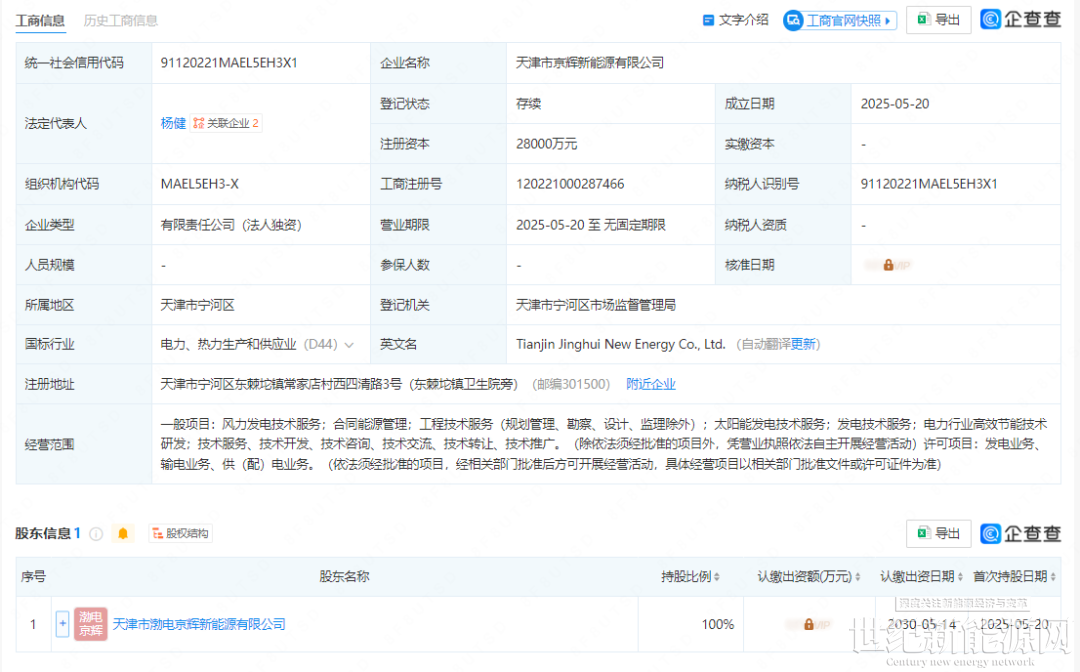
Task: Switch to the 工商信息 tab
Action: point(41,21)
